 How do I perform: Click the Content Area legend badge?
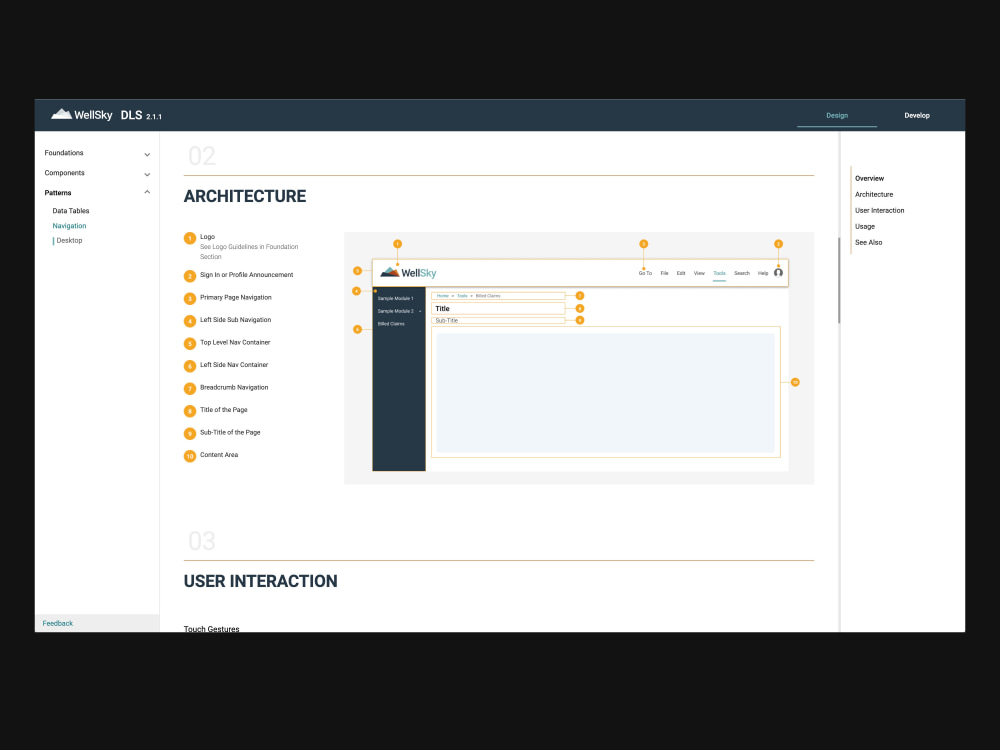(x=189, y=456)
